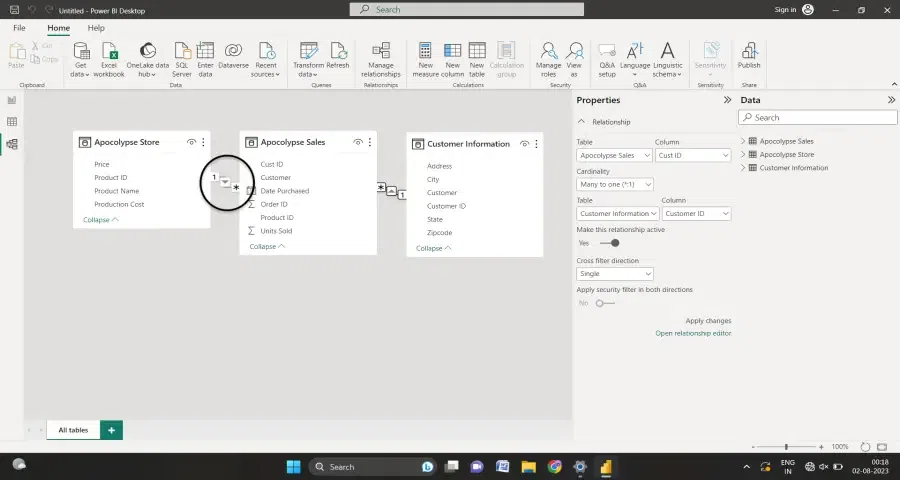Switch to Table view in sidebar

tap(11, 122)
